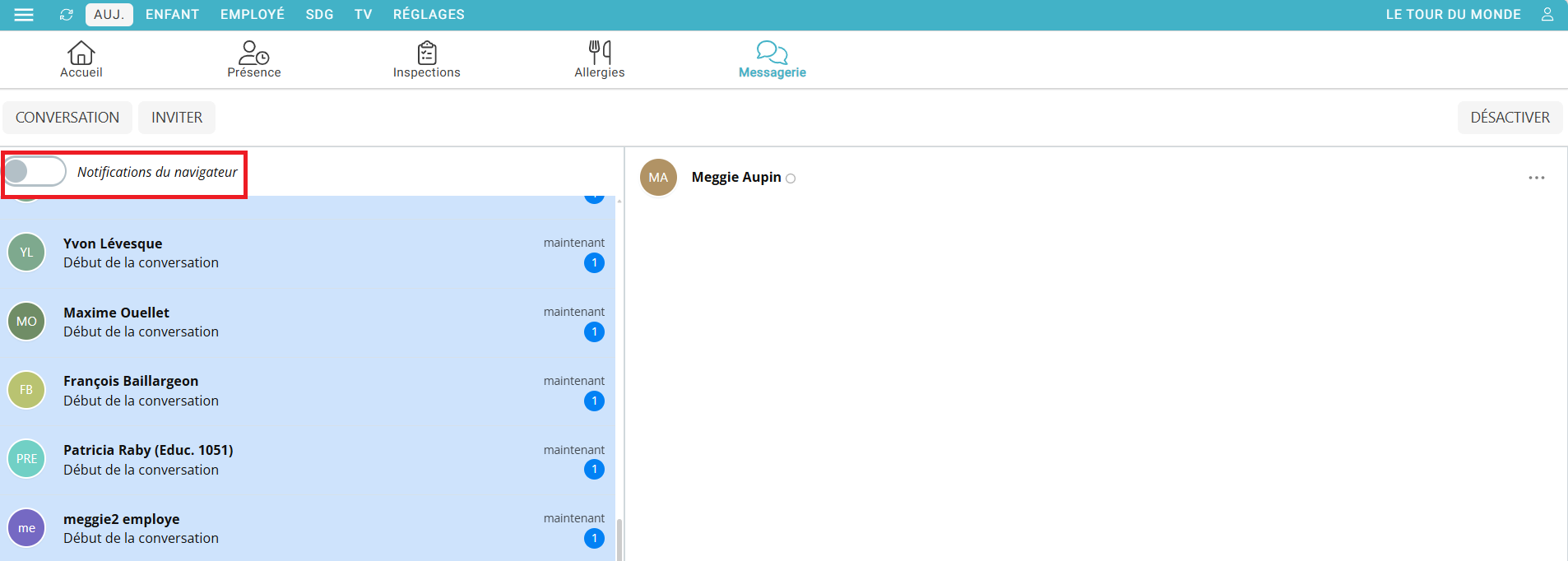
Task: Open the Présence icon
Action: click(253, 53)
